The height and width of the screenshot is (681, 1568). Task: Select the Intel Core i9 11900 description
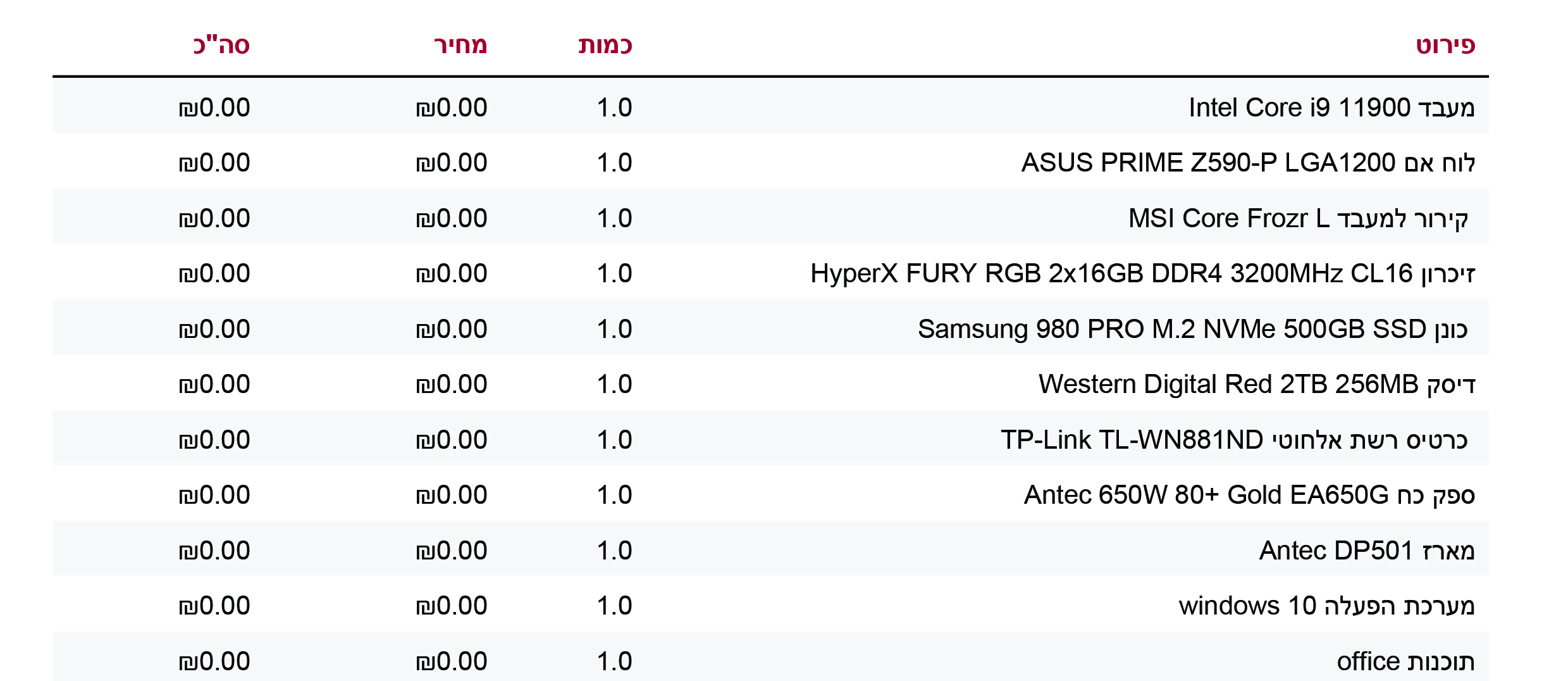click(1331, 108)
